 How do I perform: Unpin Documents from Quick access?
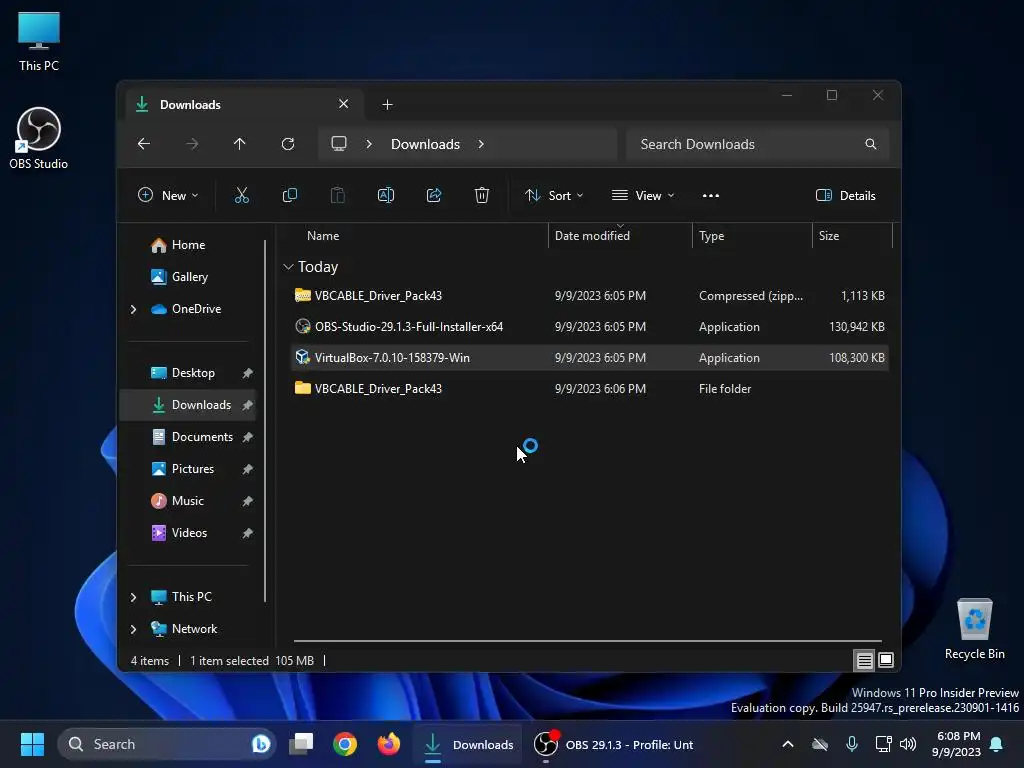(x=248, y=437)
